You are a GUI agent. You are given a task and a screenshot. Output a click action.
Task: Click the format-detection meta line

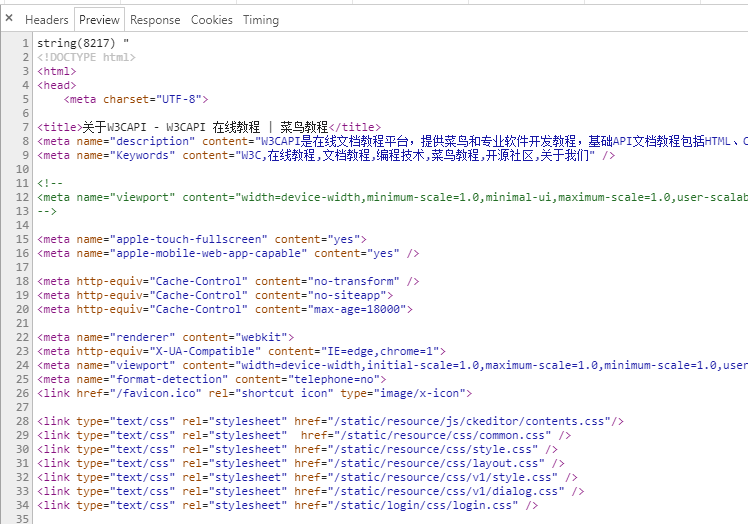(212, 379)
